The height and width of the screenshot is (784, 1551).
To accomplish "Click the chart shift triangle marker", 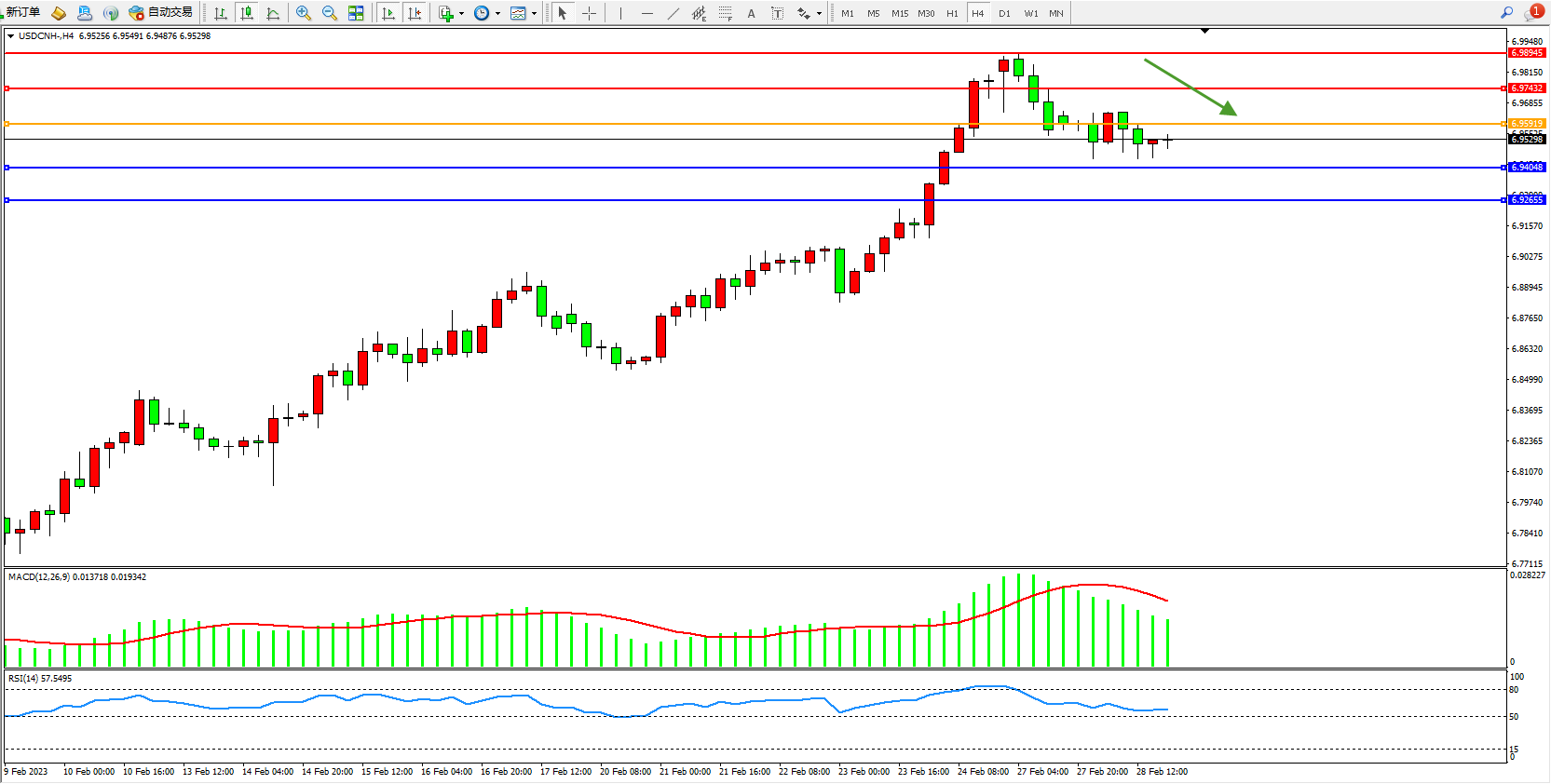I will [x=1204, y=31].
